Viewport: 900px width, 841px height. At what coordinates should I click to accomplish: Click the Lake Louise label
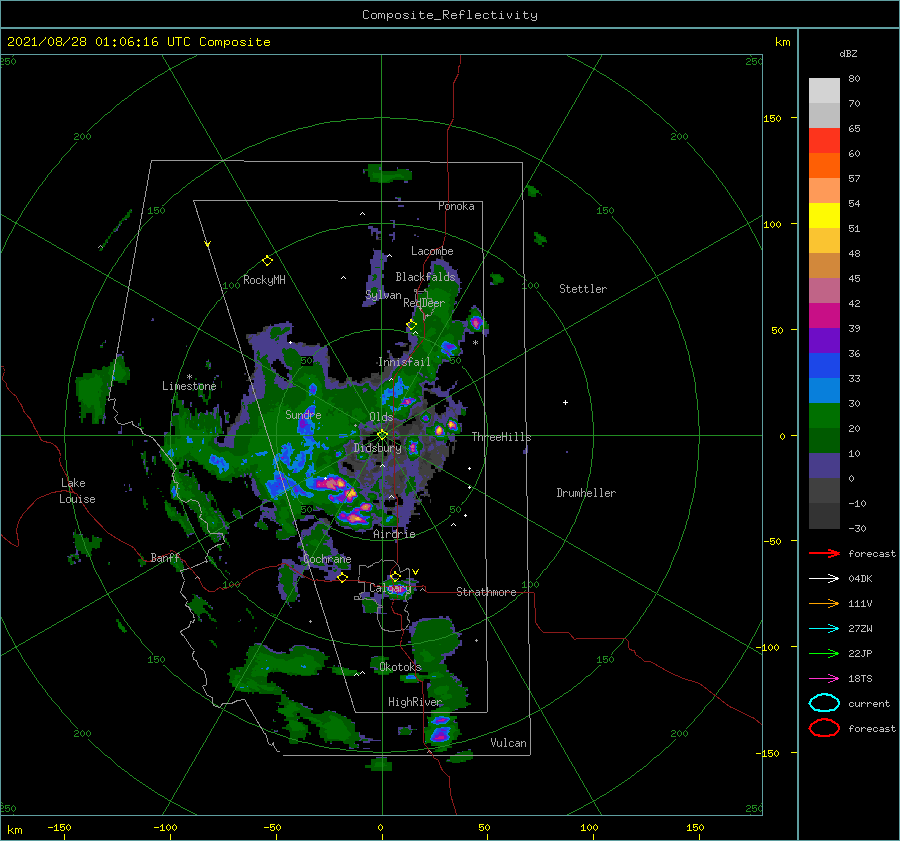[x=77, y=491]
